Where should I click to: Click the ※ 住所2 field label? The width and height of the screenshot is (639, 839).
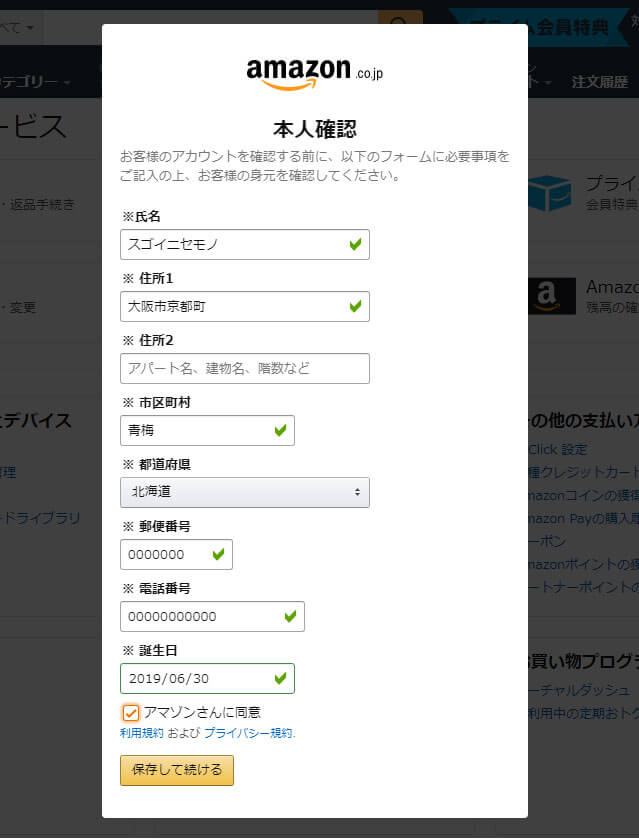(148, 340)
